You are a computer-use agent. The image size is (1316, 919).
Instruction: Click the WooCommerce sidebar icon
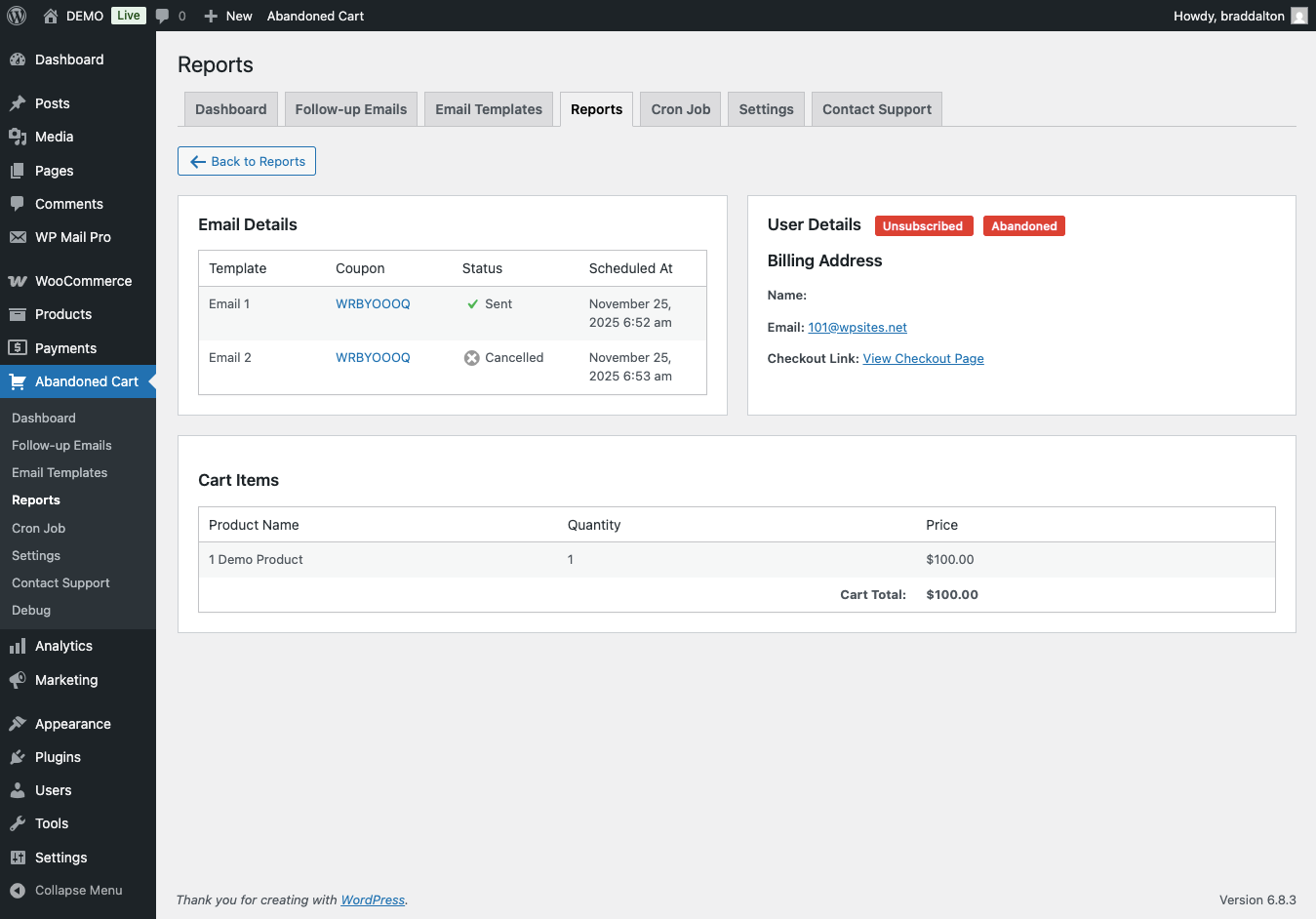point(18,281)
